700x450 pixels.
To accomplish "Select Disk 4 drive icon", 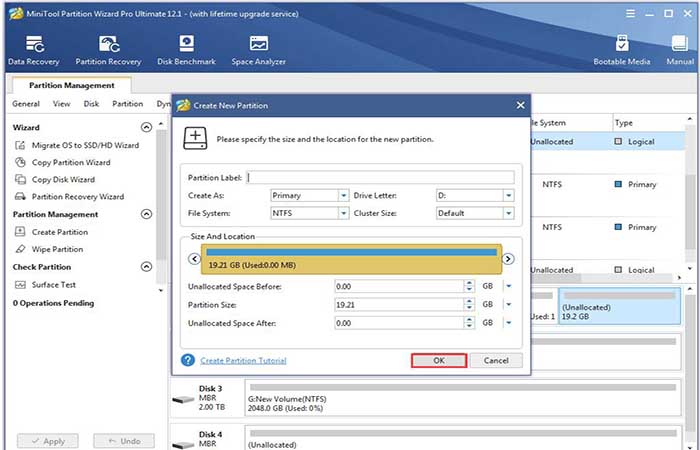I will [x=183, y=445].
